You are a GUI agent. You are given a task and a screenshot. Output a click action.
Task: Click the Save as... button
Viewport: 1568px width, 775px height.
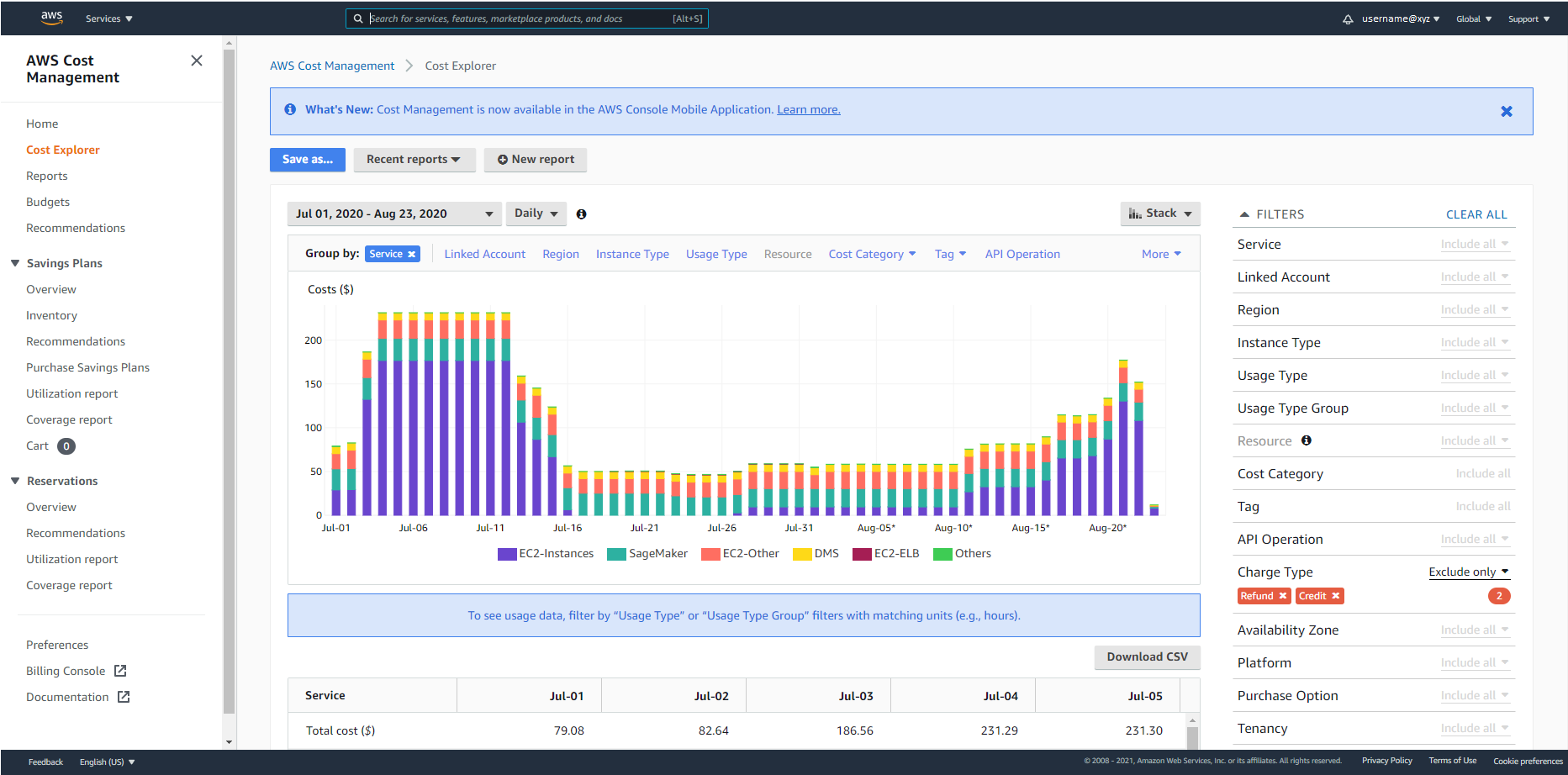click(x=308, y=160)
